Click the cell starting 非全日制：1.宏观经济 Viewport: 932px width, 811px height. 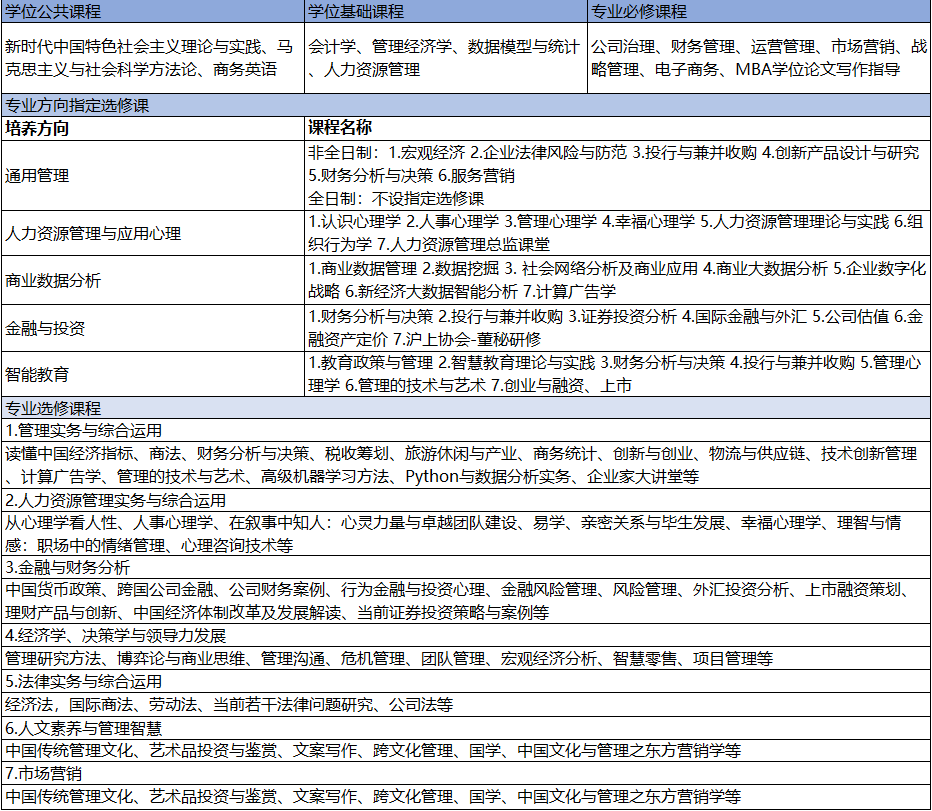(618, 175)
